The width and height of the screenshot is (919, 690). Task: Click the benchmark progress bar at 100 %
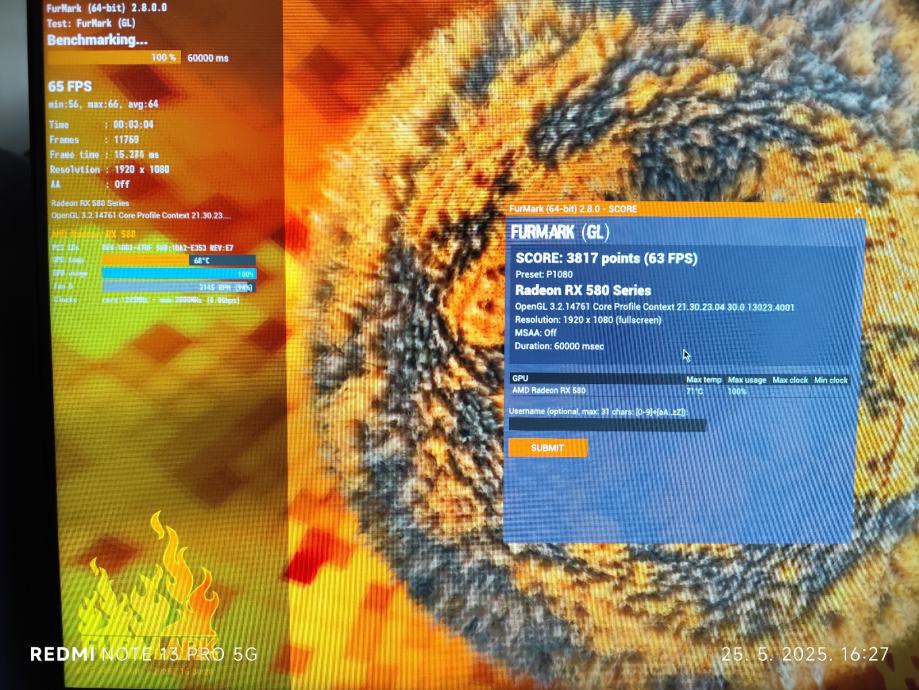[x=114, y=57]
